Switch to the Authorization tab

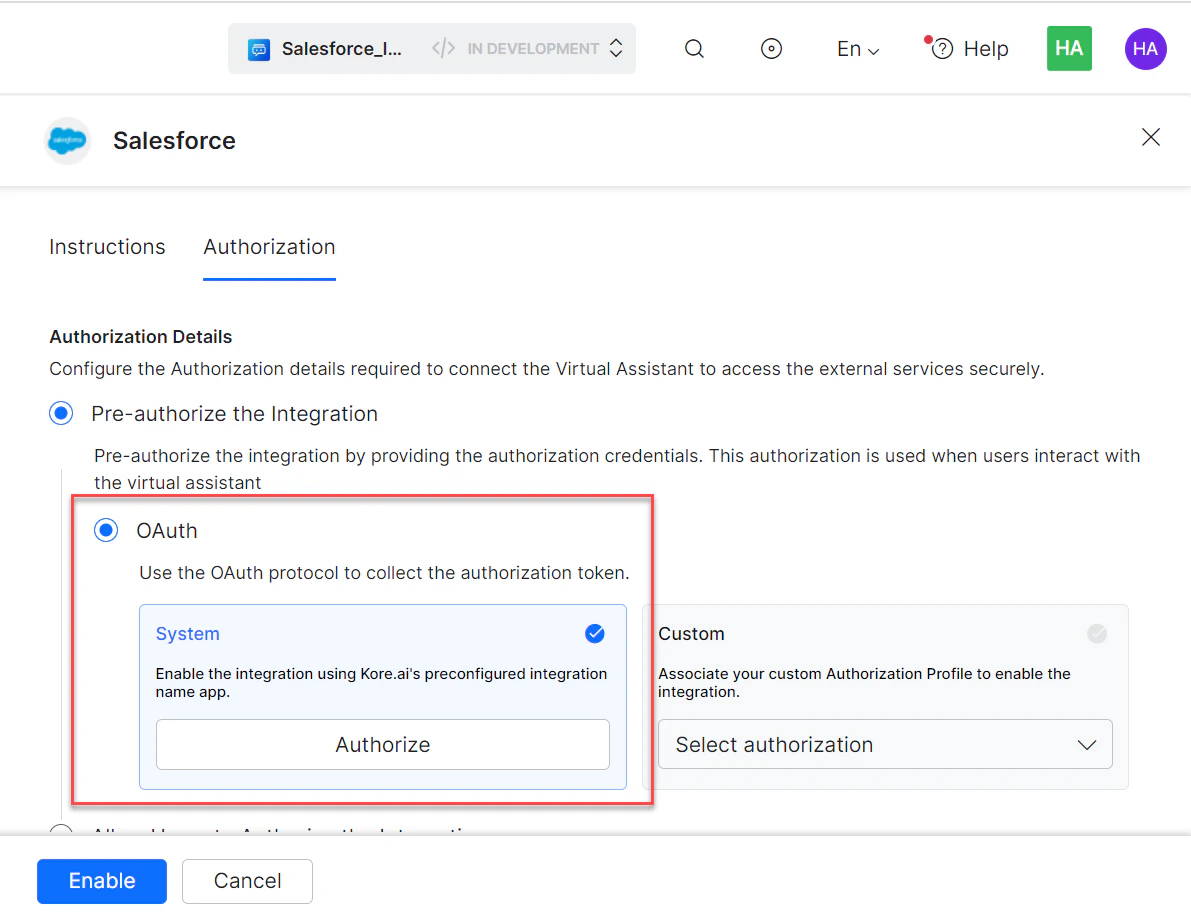pyautogui.click(x=268, y=247)
